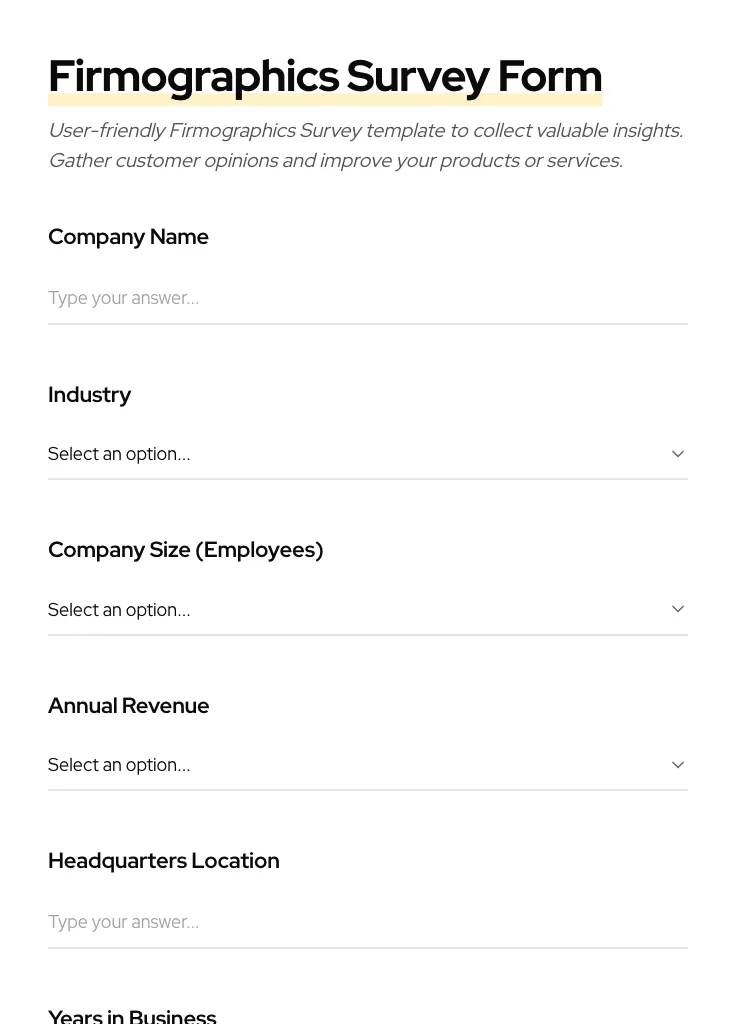Select the 'Company Size (Employees)' label
The width and height of the screenshot is (736, 1024).
coord(185,550)
